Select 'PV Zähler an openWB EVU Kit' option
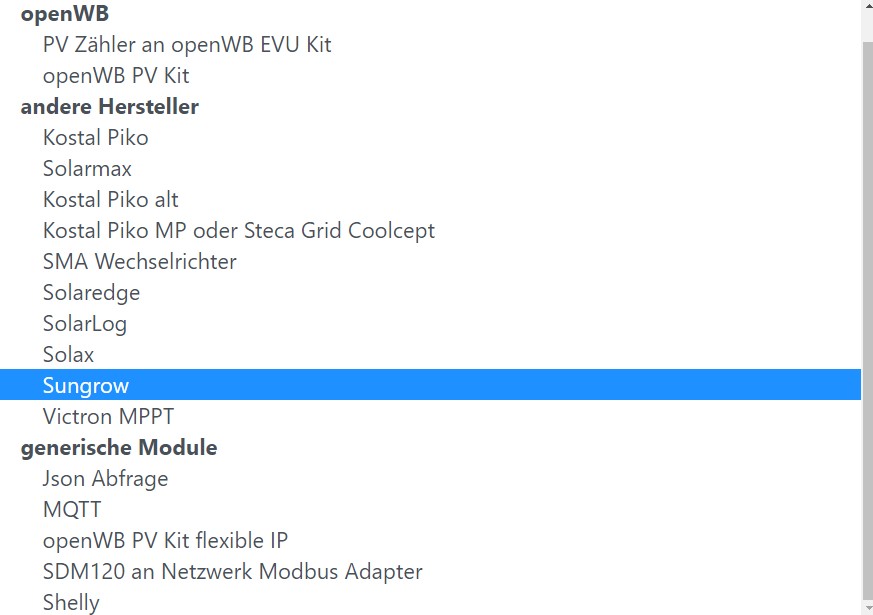The height and width of the screenshot is (615, 873). point(187,45)
